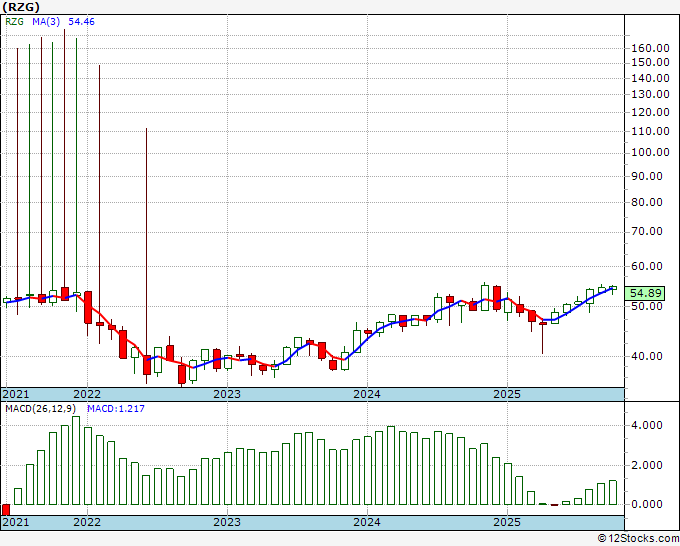This screenshot has width=680, height=546.
Task: Click the 0.000 MACD axis label
Action: [647, 504]
